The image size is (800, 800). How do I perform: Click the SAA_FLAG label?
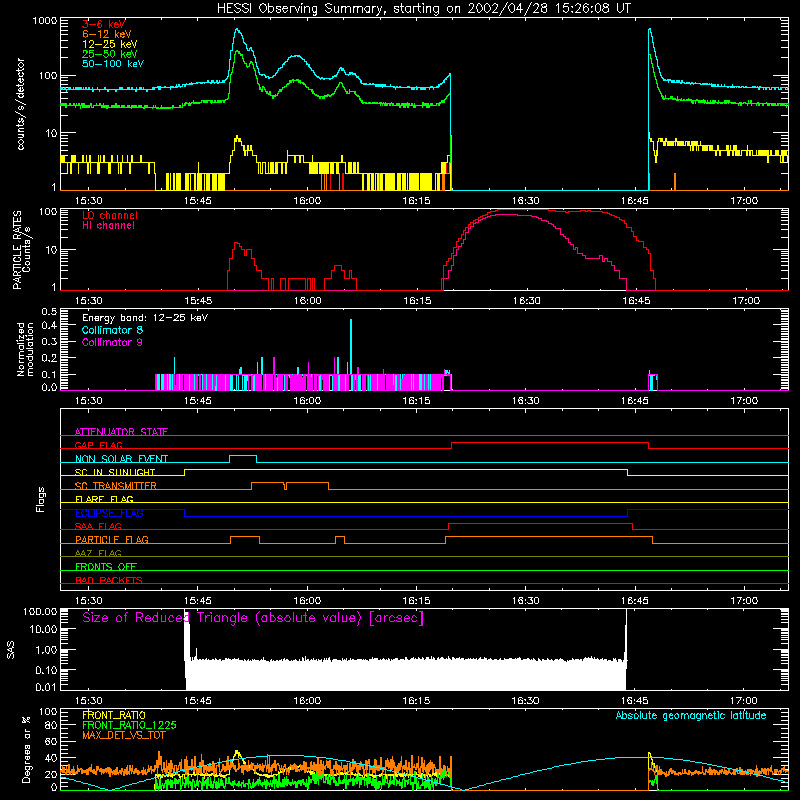98,527
